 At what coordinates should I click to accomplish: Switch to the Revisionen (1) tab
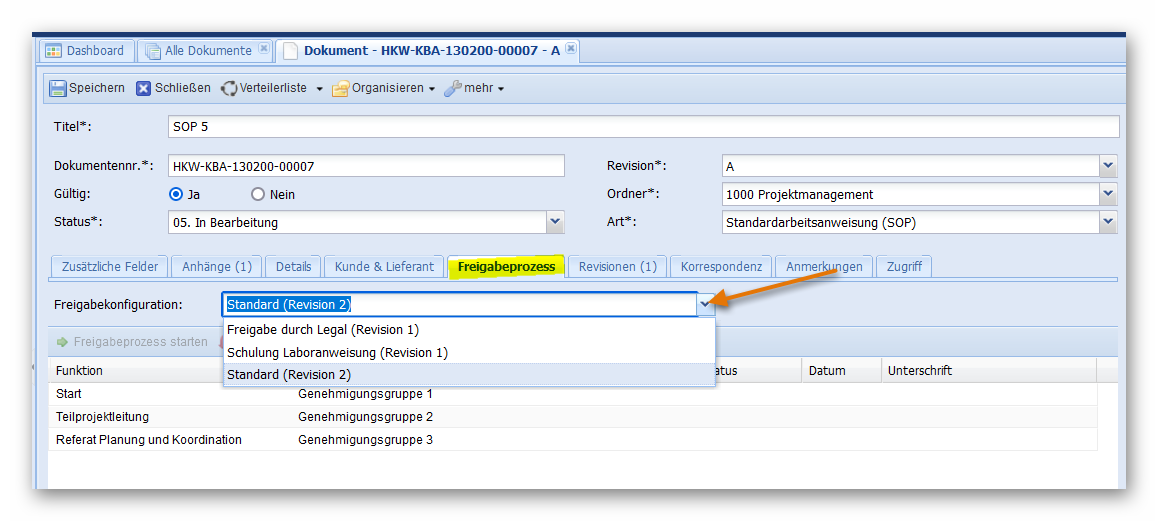tap(617, 267)
